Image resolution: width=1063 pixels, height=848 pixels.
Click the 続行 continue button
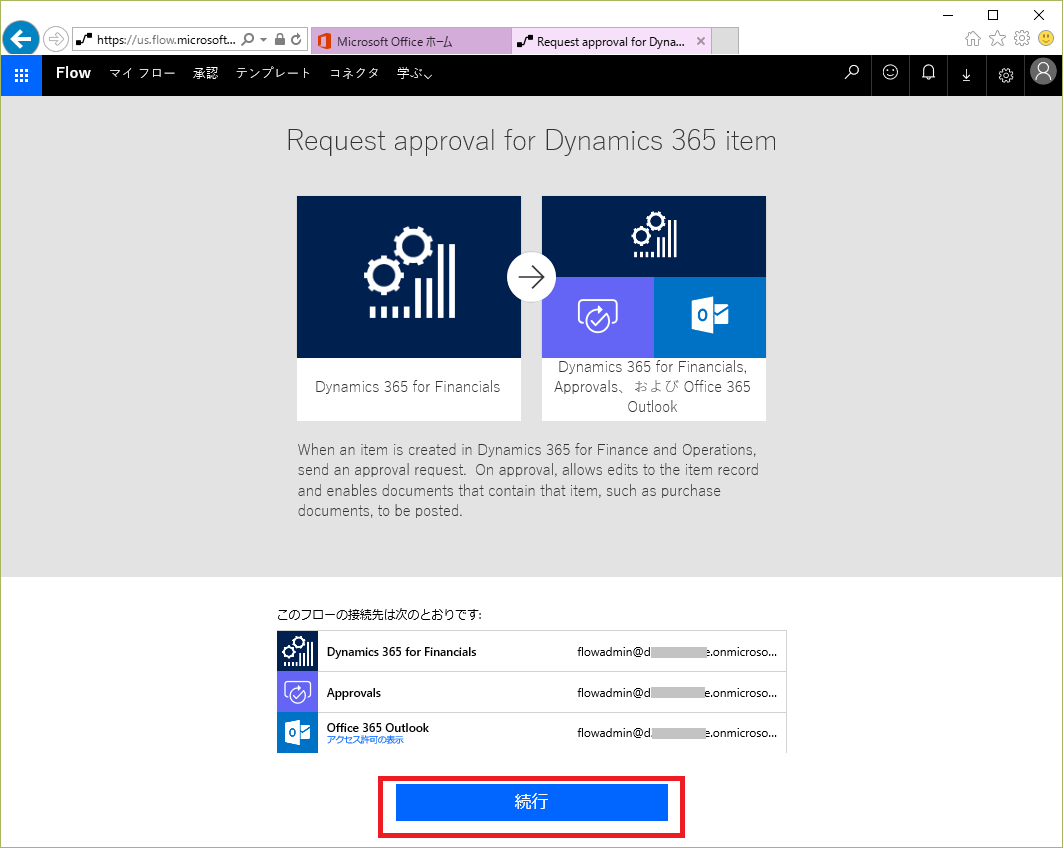(x=532, y=802)
